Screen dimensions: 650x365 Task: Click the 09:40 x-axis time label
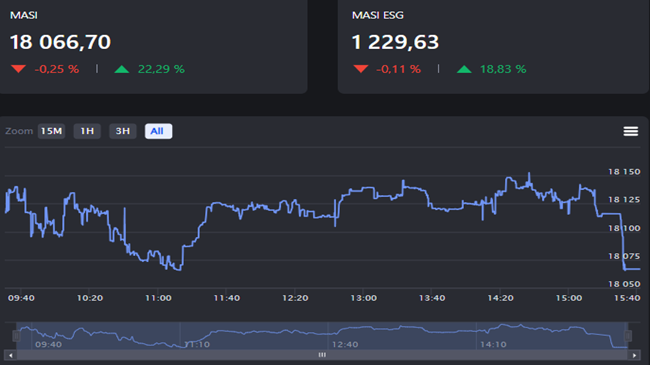pyautogui.click(x=21, y=298)
